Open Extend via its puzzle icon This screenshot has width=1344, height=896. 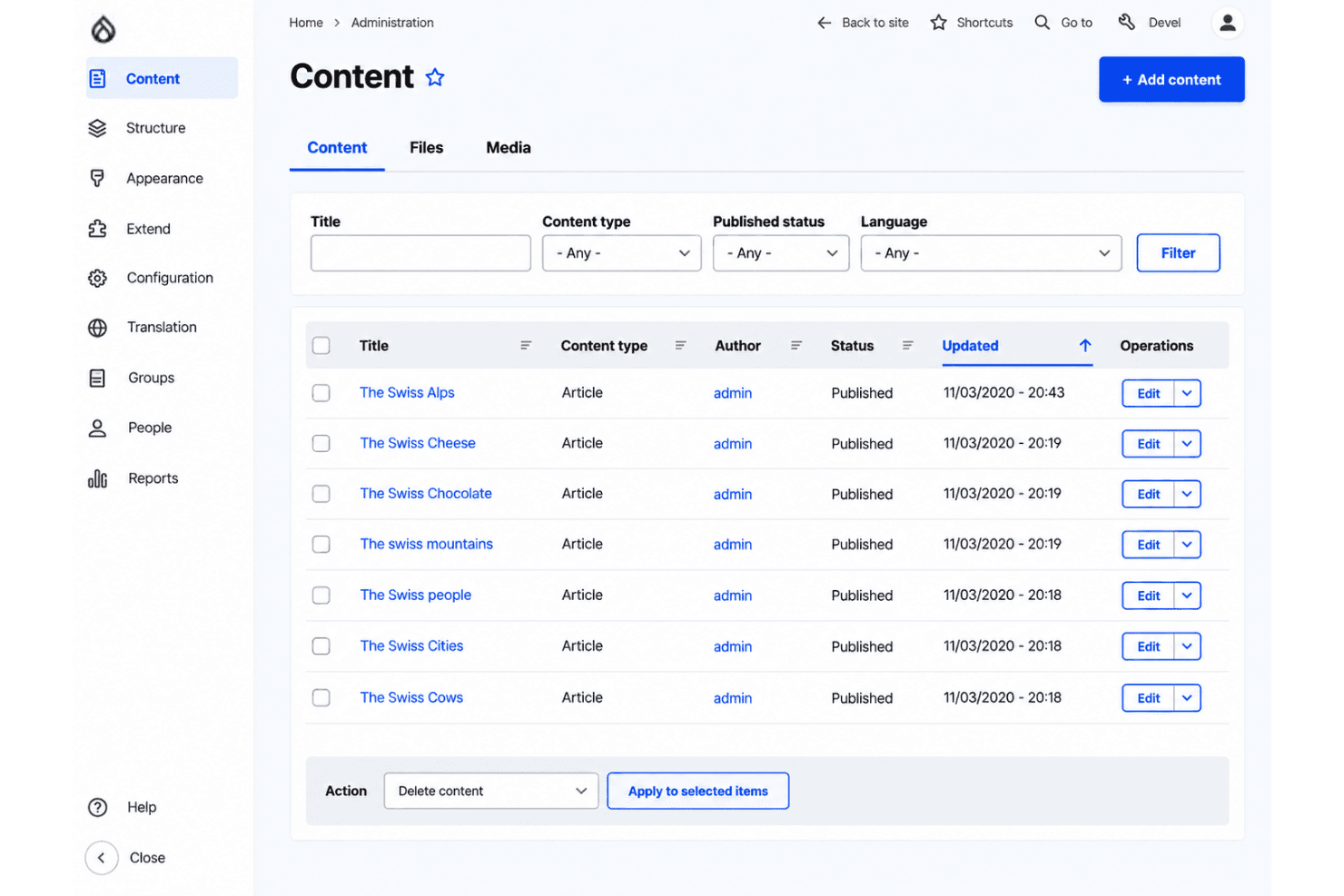coord(97,229)
